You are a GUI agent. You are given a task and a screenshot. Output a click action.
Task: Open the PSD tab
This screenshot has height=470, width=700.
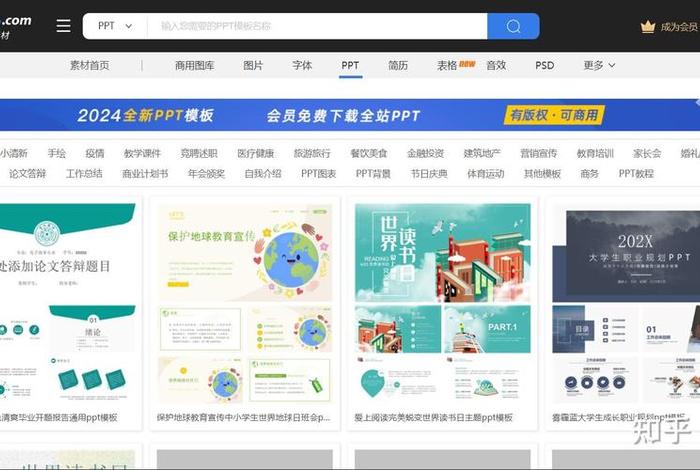tap(545, 65)
